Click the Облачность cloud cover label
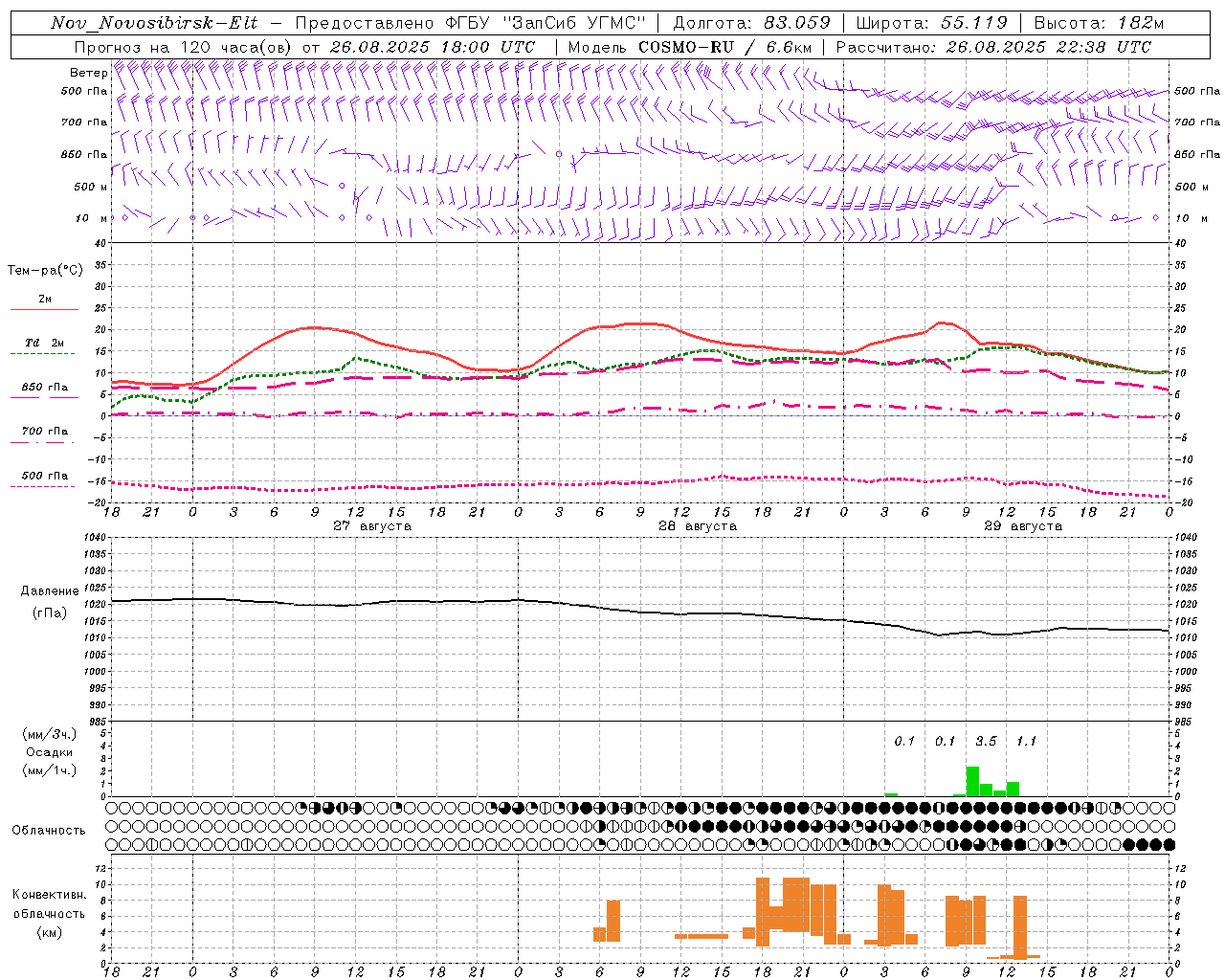This screenshot has width=1225, height=980. [x=49, y=830]
